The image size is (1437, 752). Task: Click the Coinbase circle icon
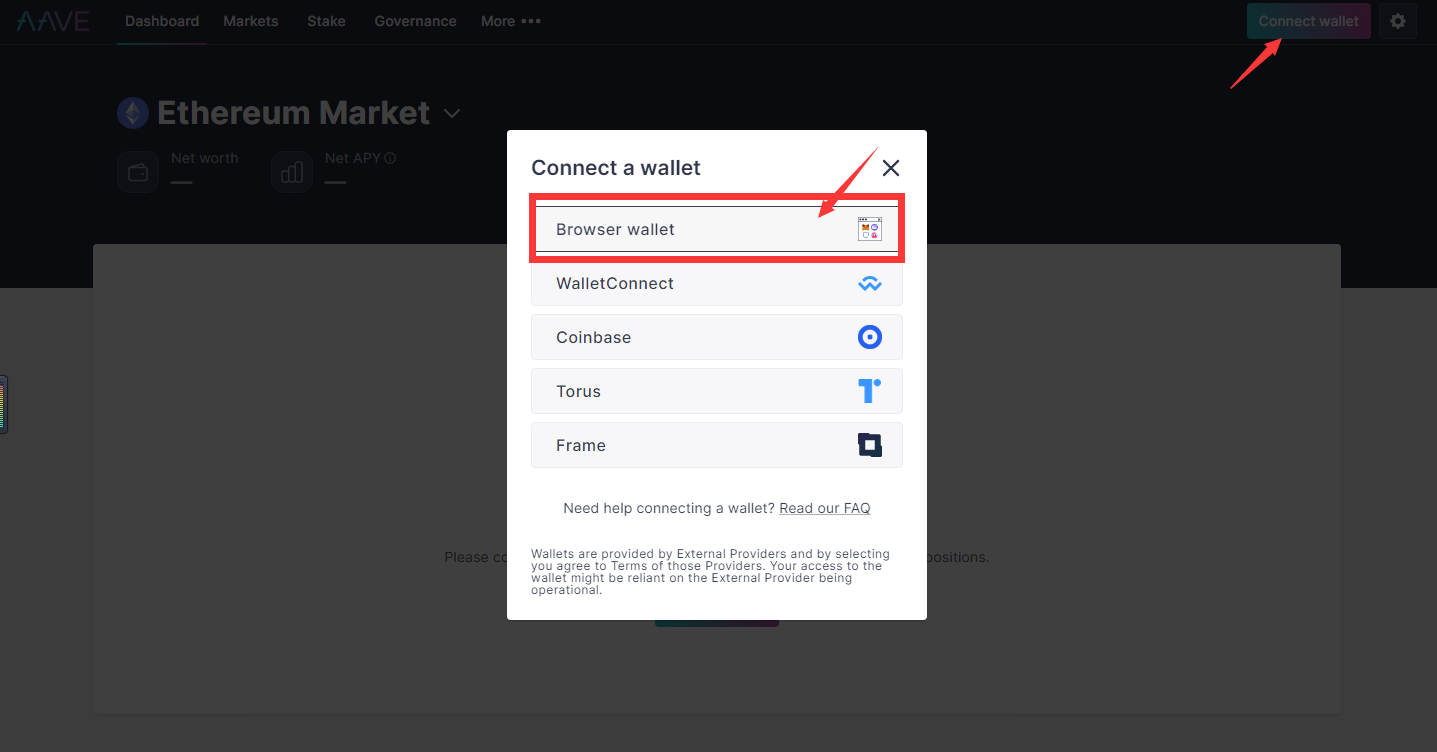click(x=870, y=337)
